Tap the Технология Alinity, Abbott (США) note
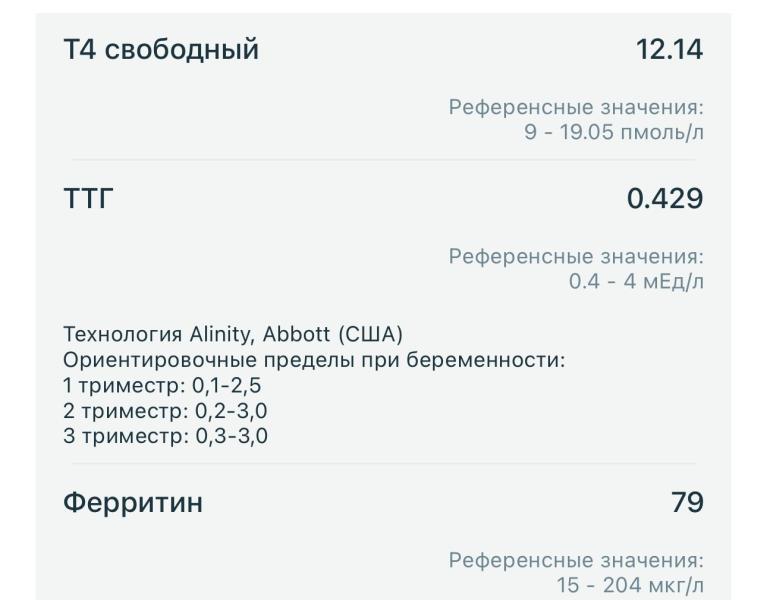This screenshot has width=766, height=600. (x=233, y=334)
